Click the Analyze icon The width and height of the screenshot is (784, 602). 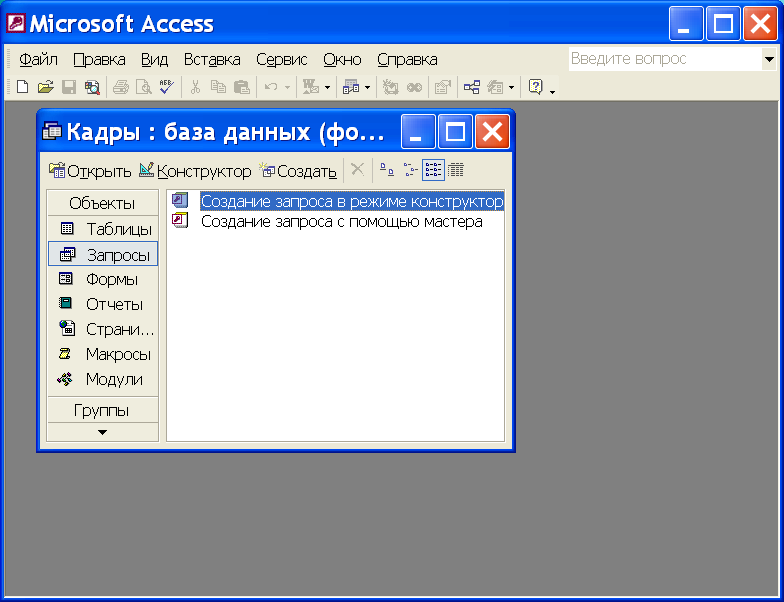click(x=351, y=88)
